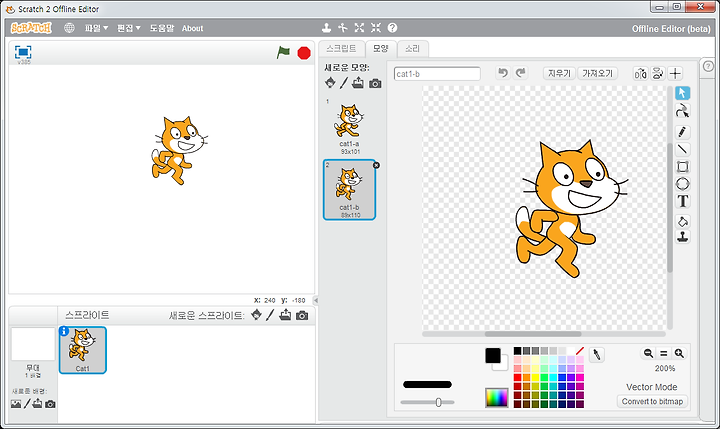Open the 도움말 menu
Image resolution: width=720 pixels, height=429 pixels.
pos(162,28)
